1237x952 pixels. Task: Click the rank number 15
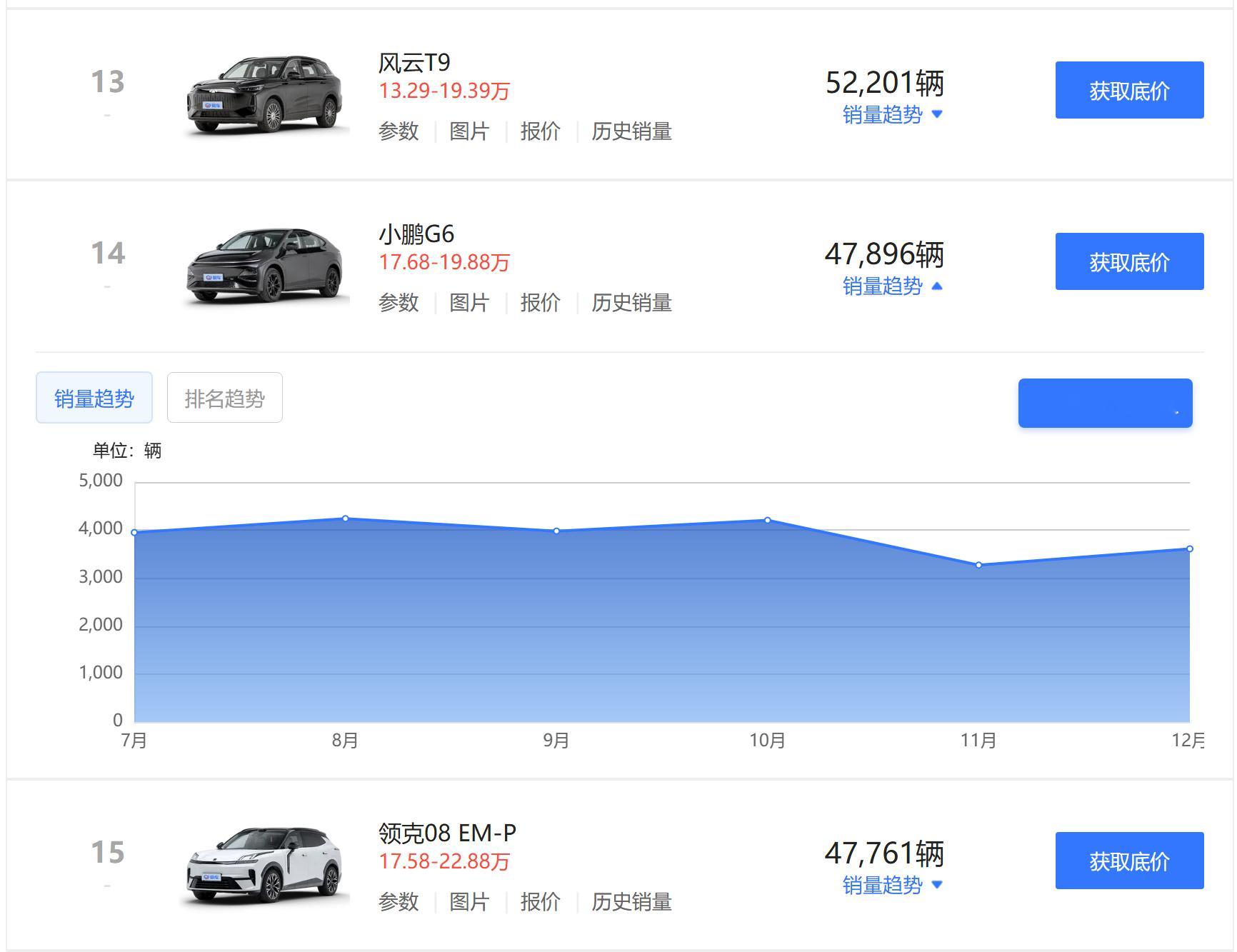(x=108, y=853)
